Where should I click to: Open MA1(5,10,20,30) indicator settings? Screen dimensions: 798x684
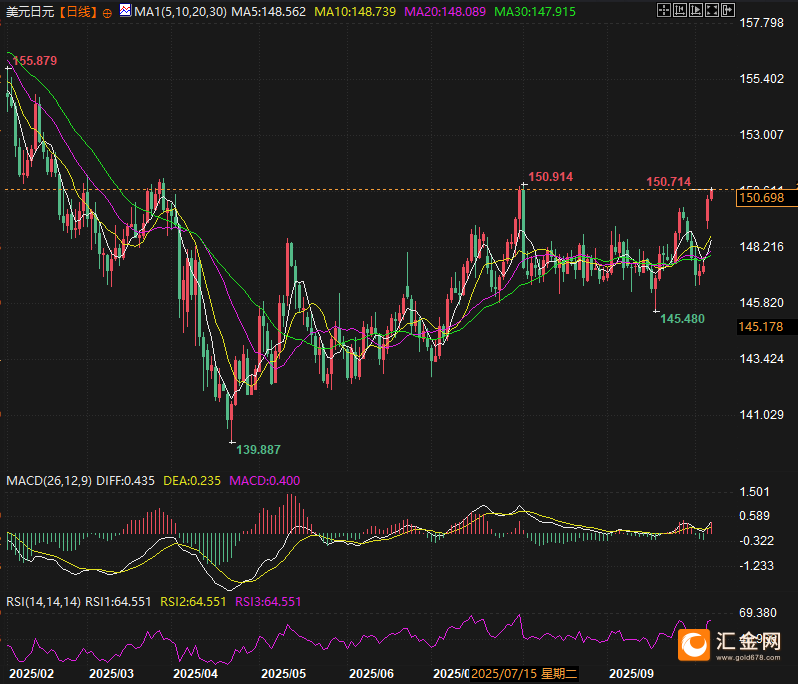click(x=180, y=12)
